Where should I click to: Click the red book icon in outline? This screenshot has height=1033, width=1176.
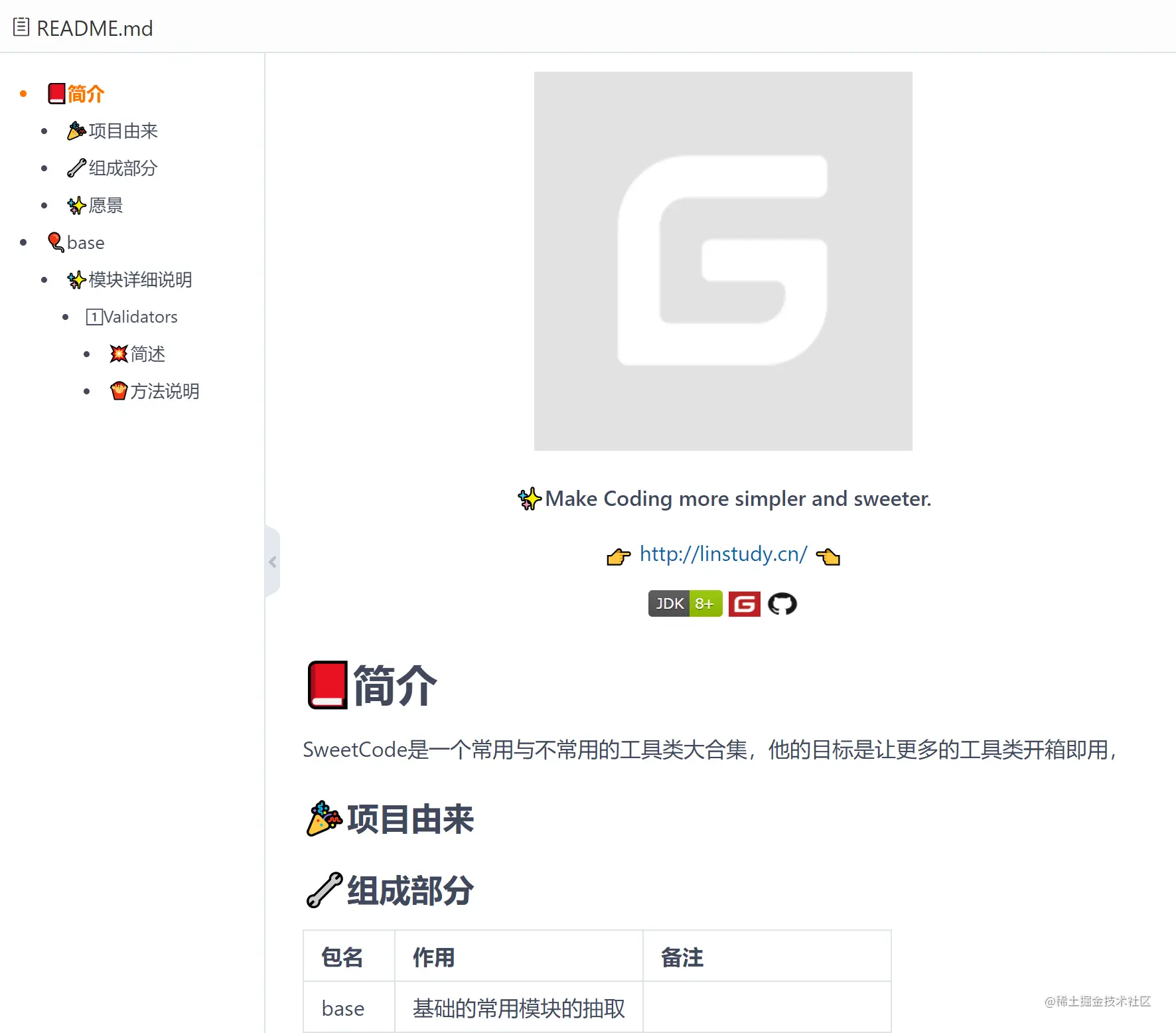[56, 94]
